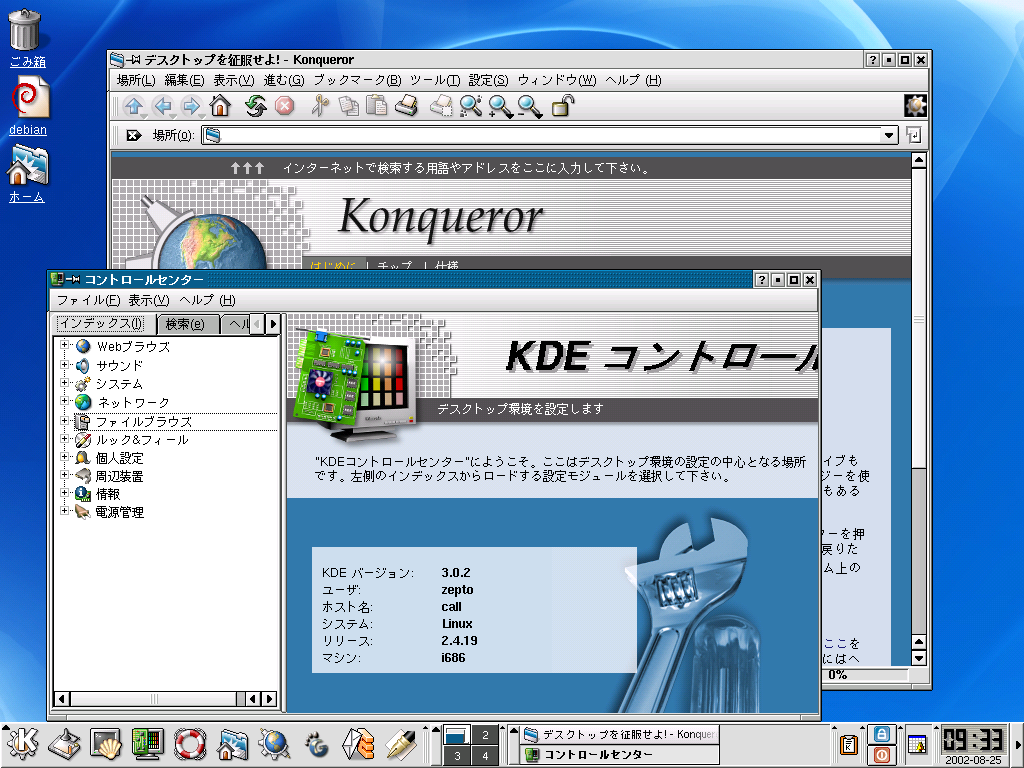This screenshot has height=768, width=1024.
Task: Open the pen editor icon on panel
Action: [x=400, y=744]
